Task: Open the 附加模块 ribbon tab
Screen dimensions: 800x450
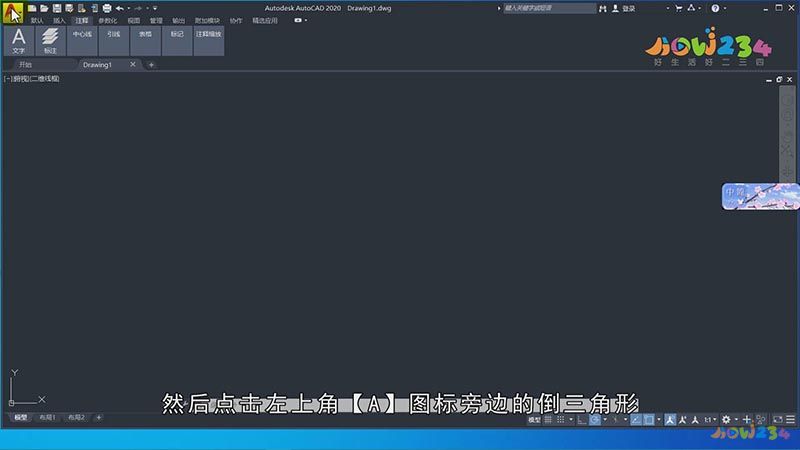Action: [207, 20]
